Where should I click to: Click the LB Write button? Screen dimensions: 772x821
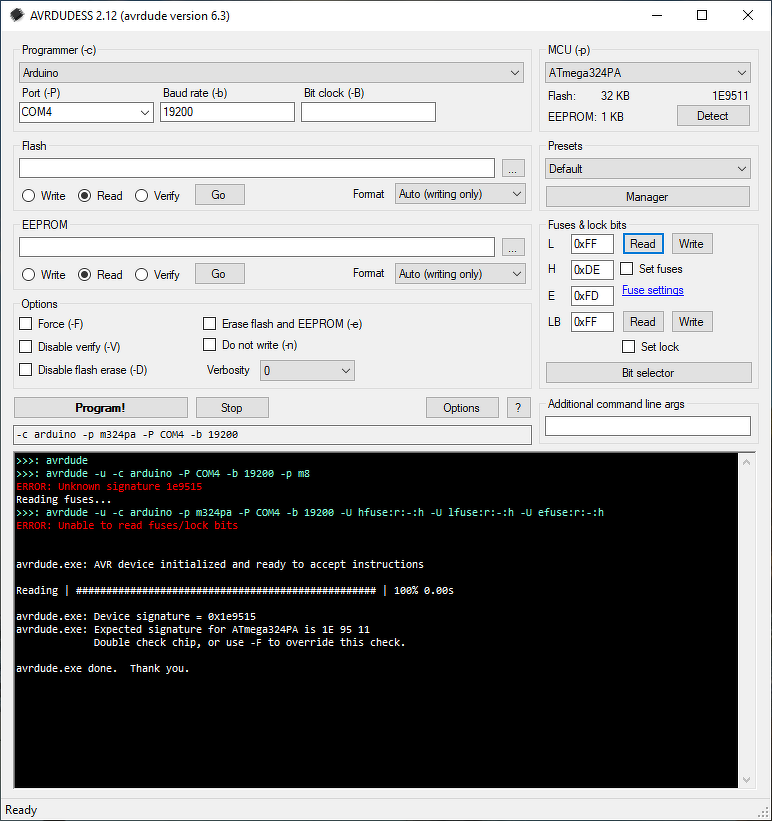691,322
